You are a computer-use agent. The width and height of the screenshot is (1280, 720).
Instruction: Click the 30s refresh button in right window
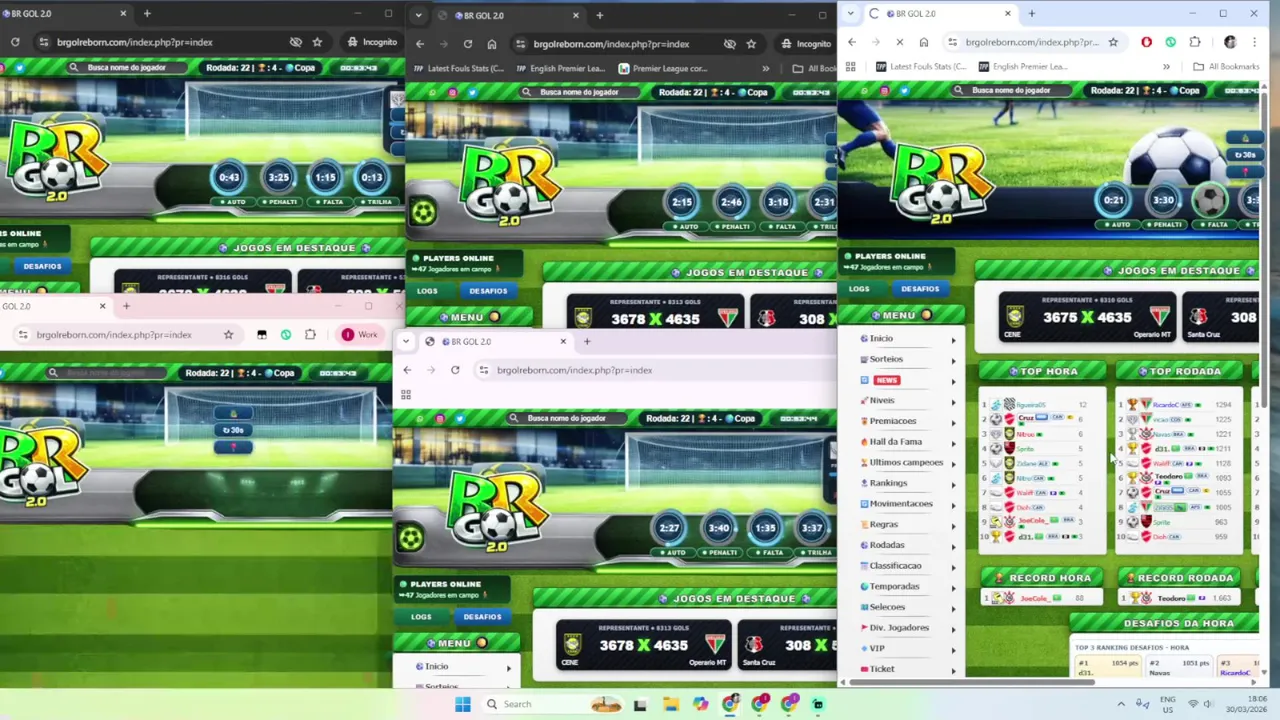pyautogui.click(x=1245, y=155)
